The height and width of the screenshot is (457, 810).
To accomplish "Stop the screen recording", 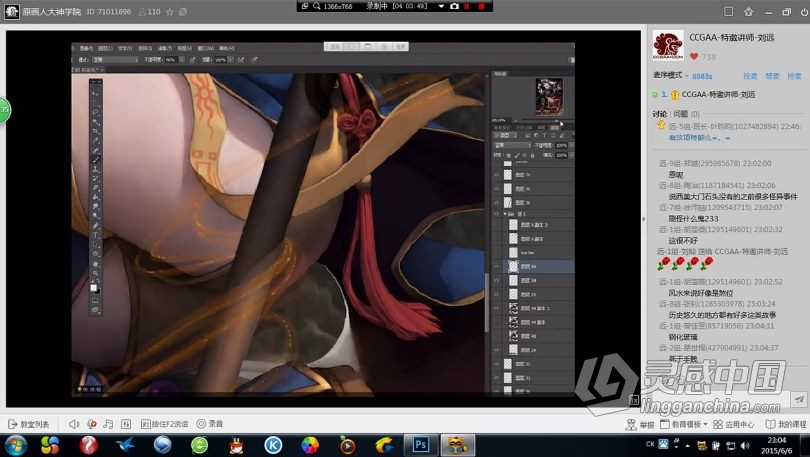I will (481, 6).
